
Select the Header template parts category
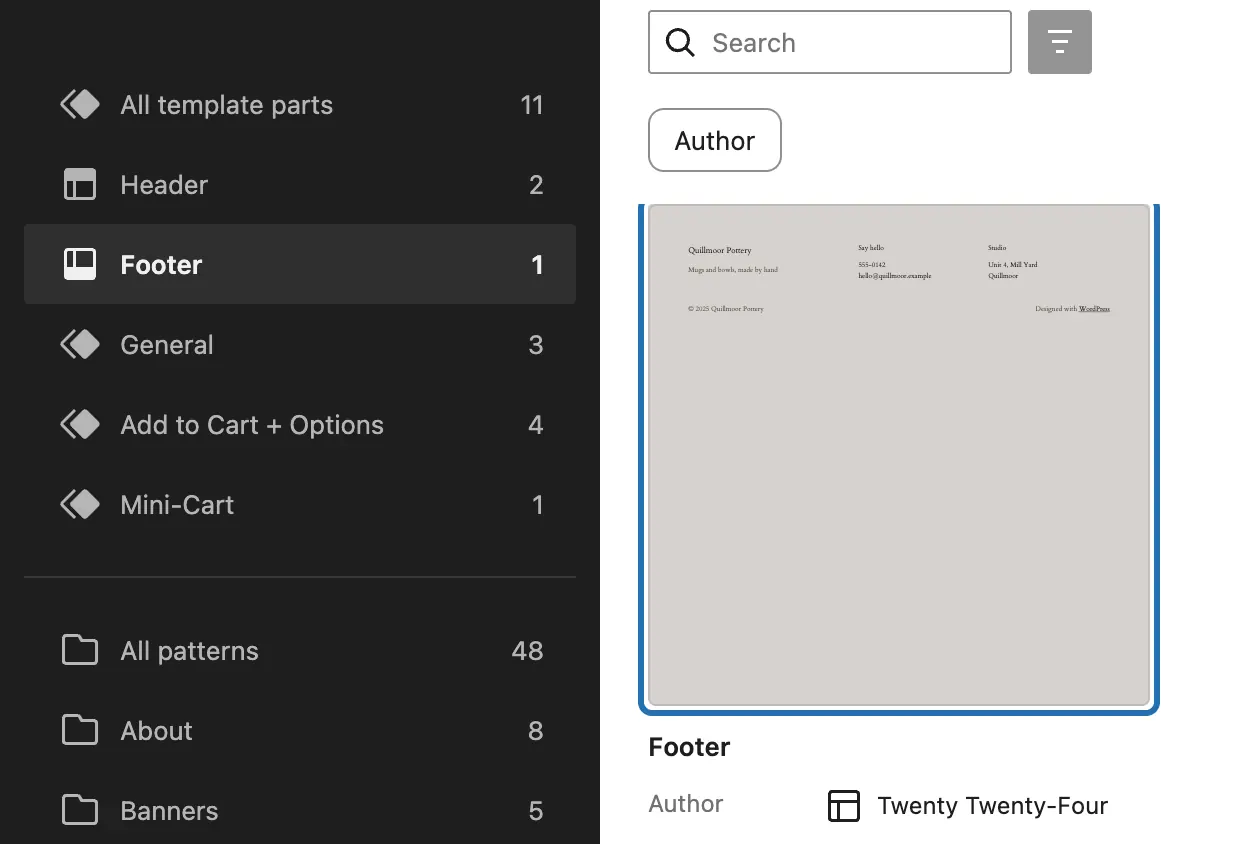click(300, 185)
